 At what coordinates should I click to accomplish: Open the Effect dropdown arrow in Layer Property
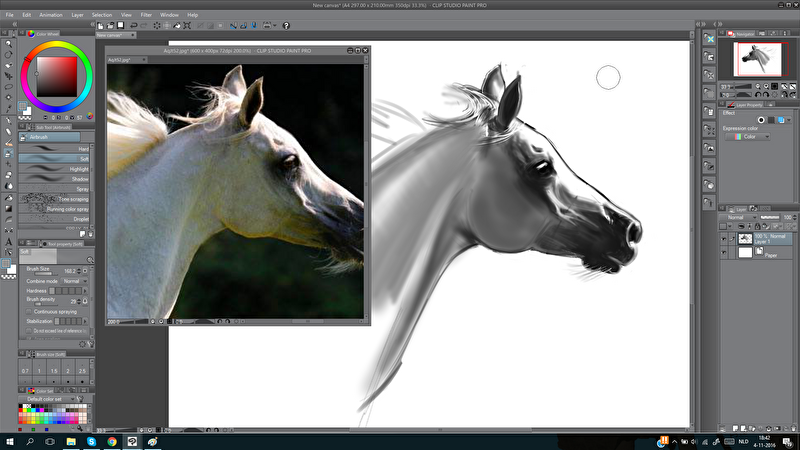click(789, 120)
